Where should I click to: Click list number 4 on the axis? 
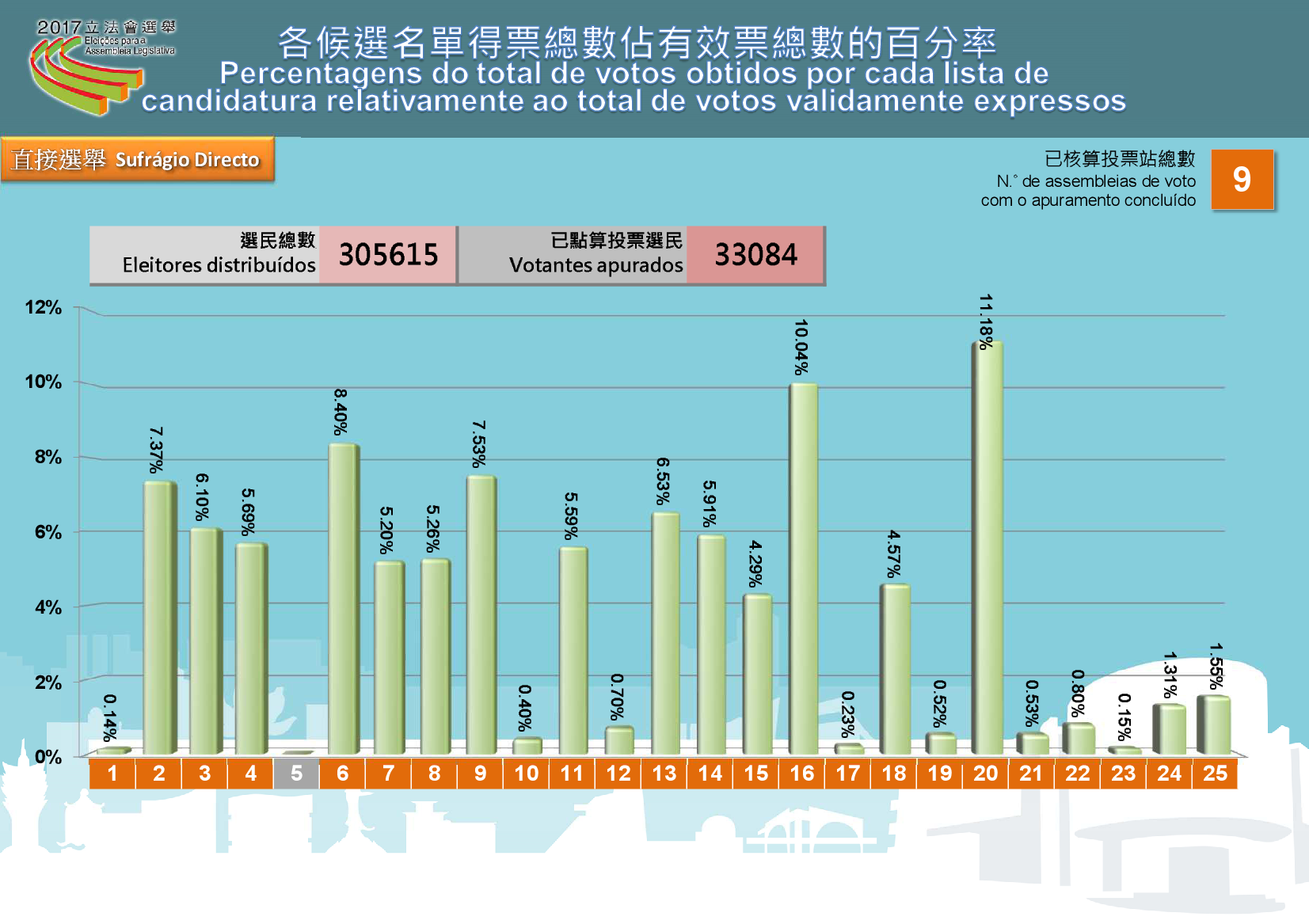point(250,774)
